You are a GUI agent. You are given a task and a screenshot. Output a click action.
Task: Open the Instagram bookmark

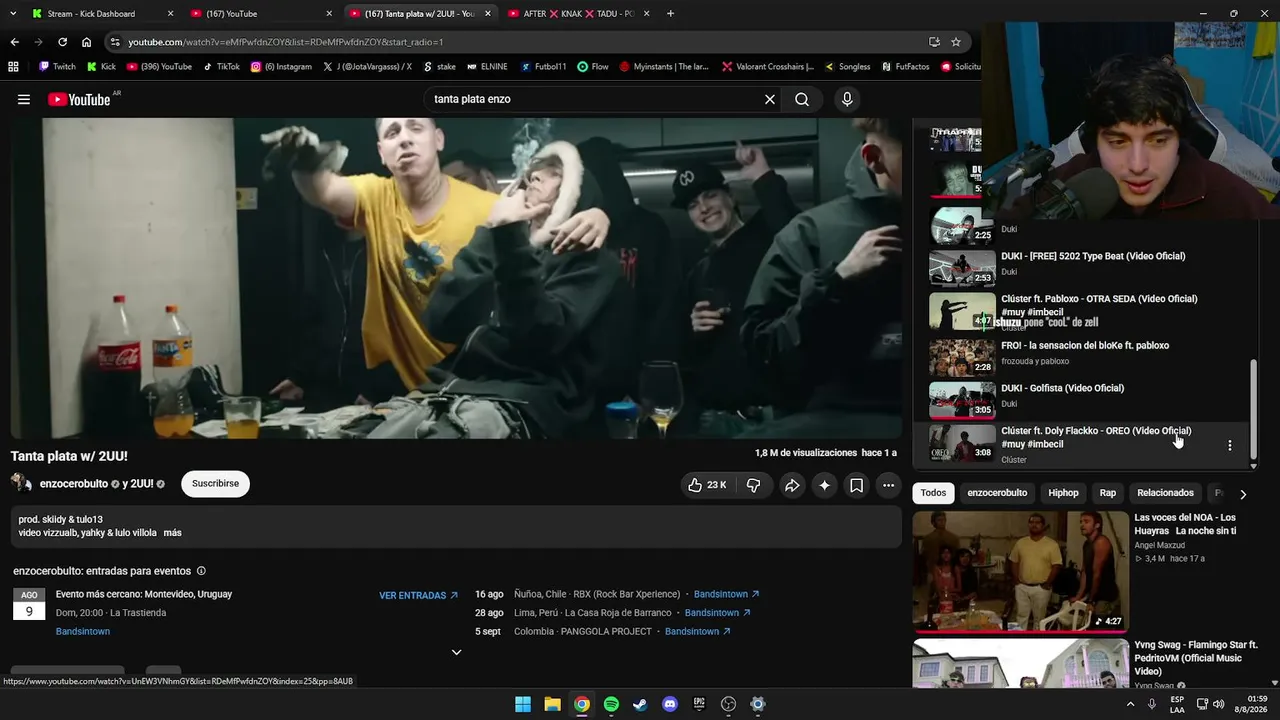(x=281, y=67)
